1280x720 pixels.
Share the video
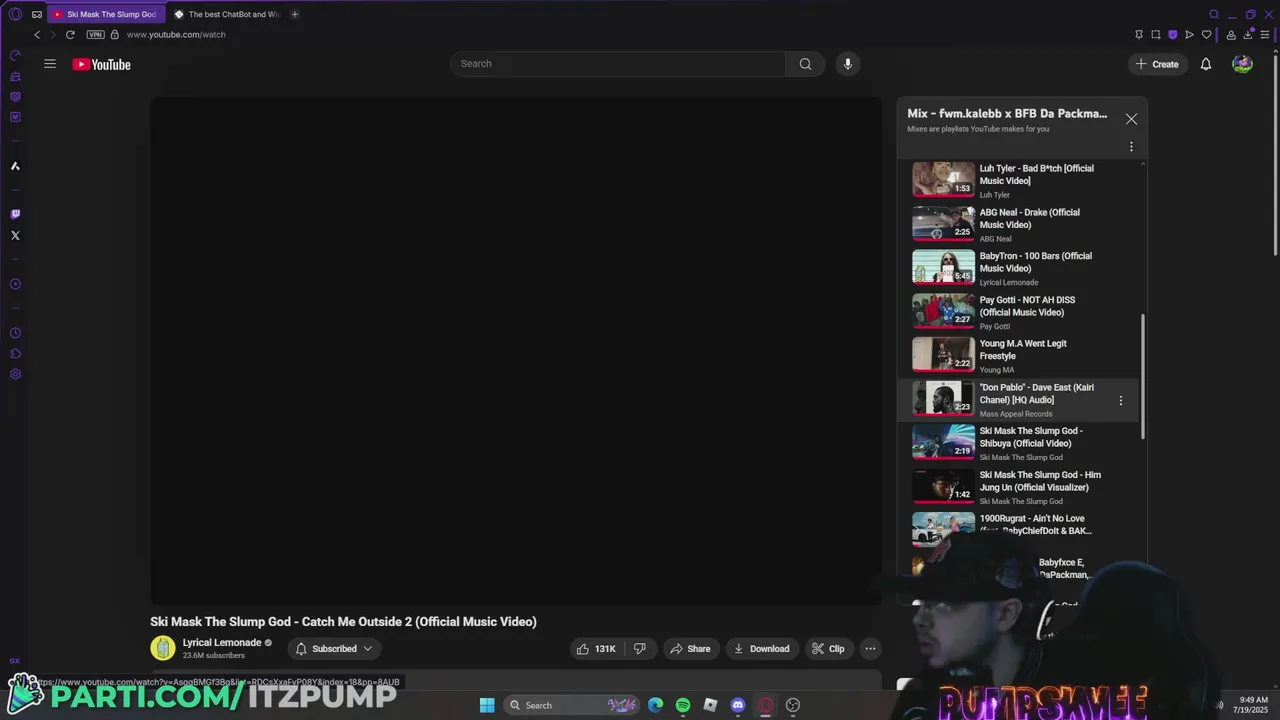(690, 649)
